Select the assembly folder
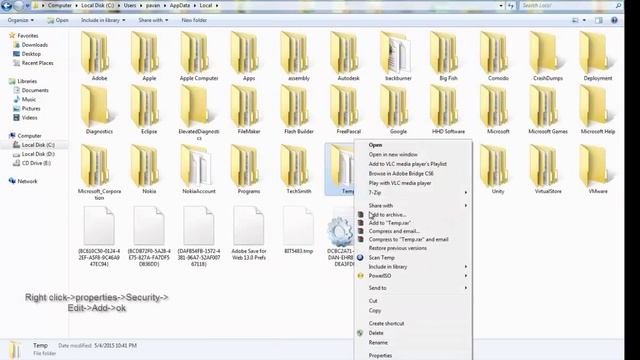The image size is (640, 360). coord(298,56)
